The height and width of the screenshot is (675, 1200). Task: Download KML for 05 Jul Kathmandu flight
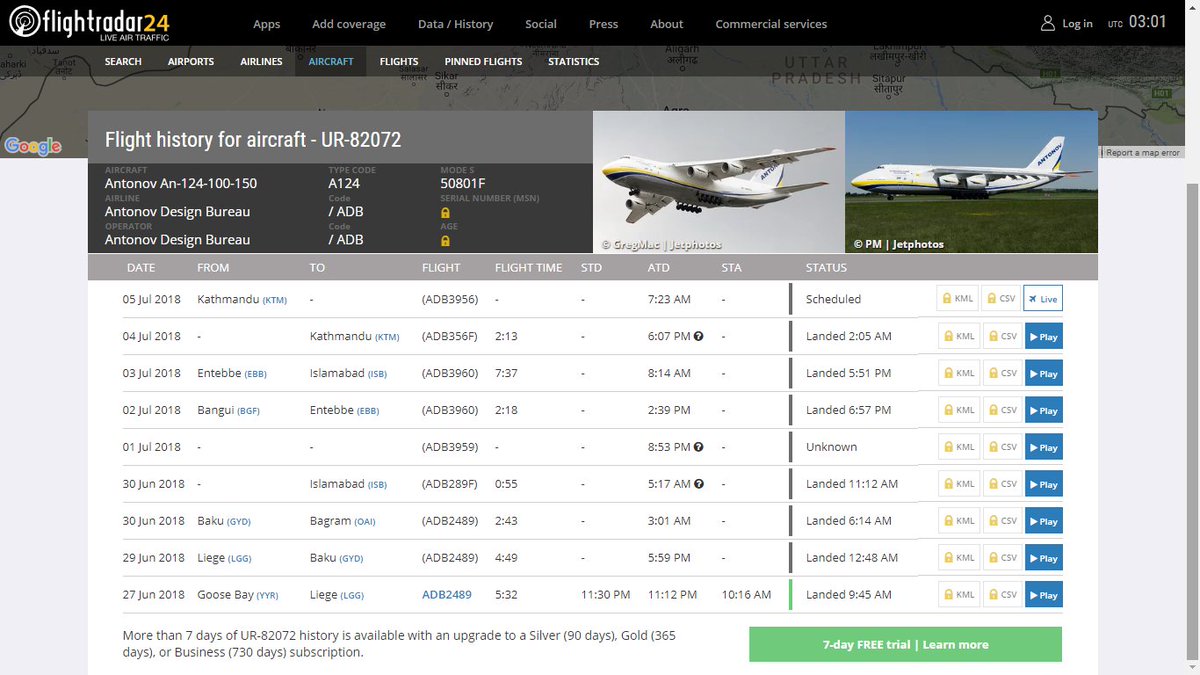pyautogui.click(x=957, y=299)
